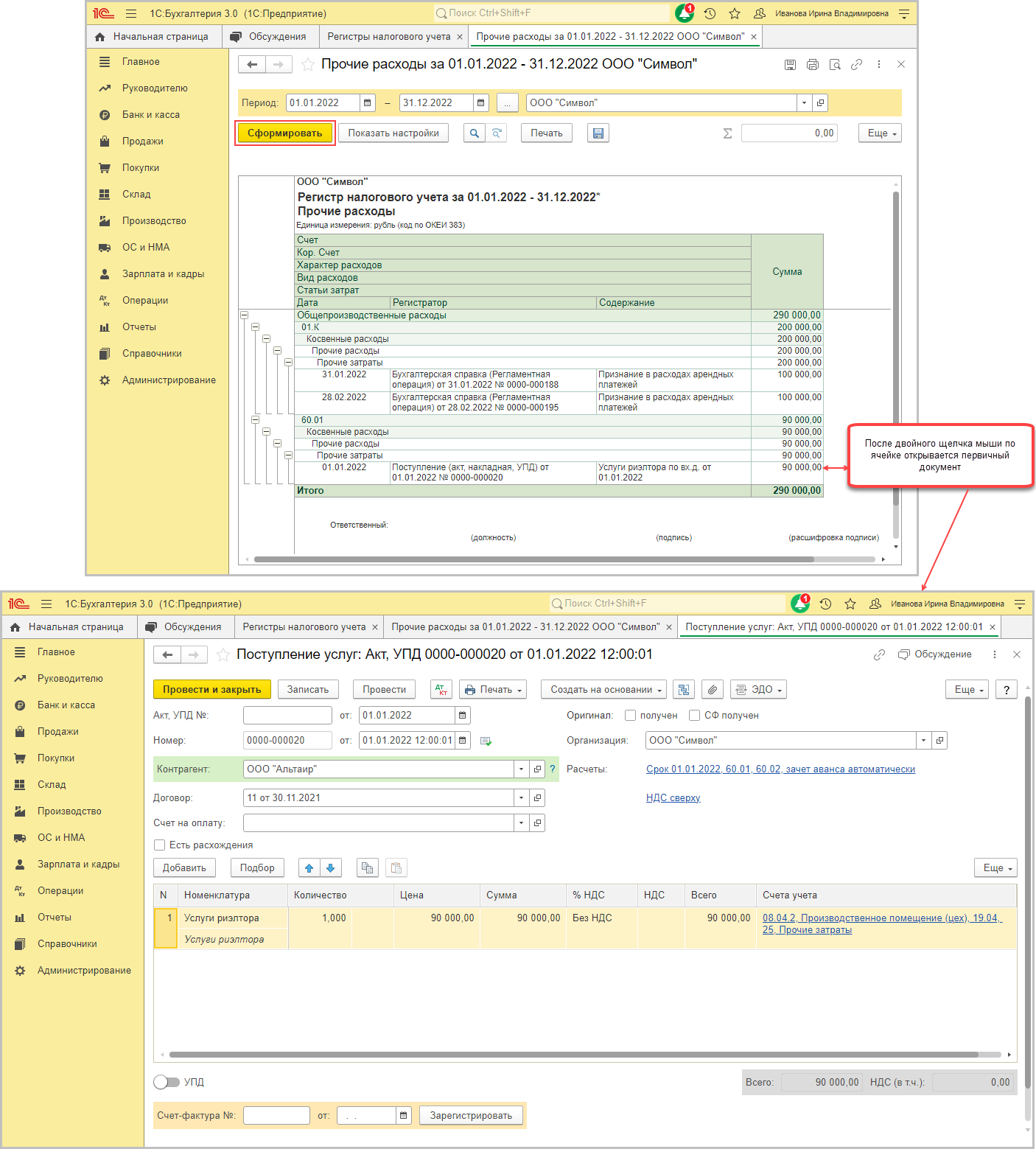This screenshot has height=1149, width=1036.
Task: Open Зарплата и кадры in the Прочие расходы window sidebar
Action: [164, 274]
